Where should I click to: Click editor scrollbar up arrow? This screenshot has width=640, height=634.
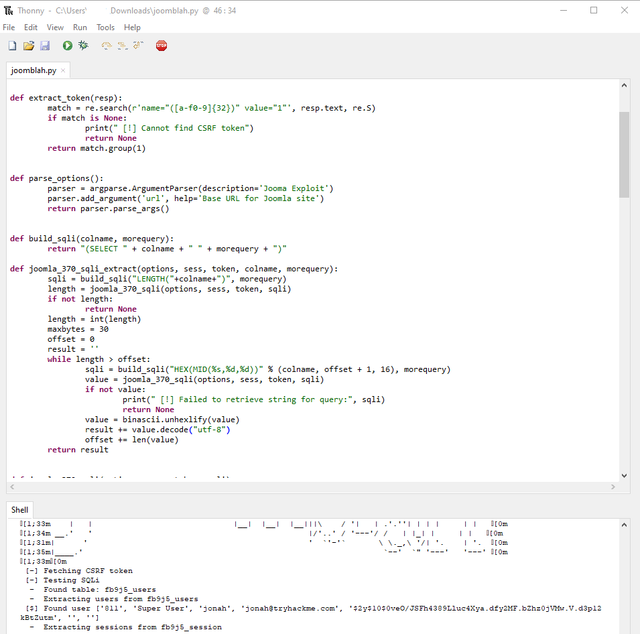624,85
